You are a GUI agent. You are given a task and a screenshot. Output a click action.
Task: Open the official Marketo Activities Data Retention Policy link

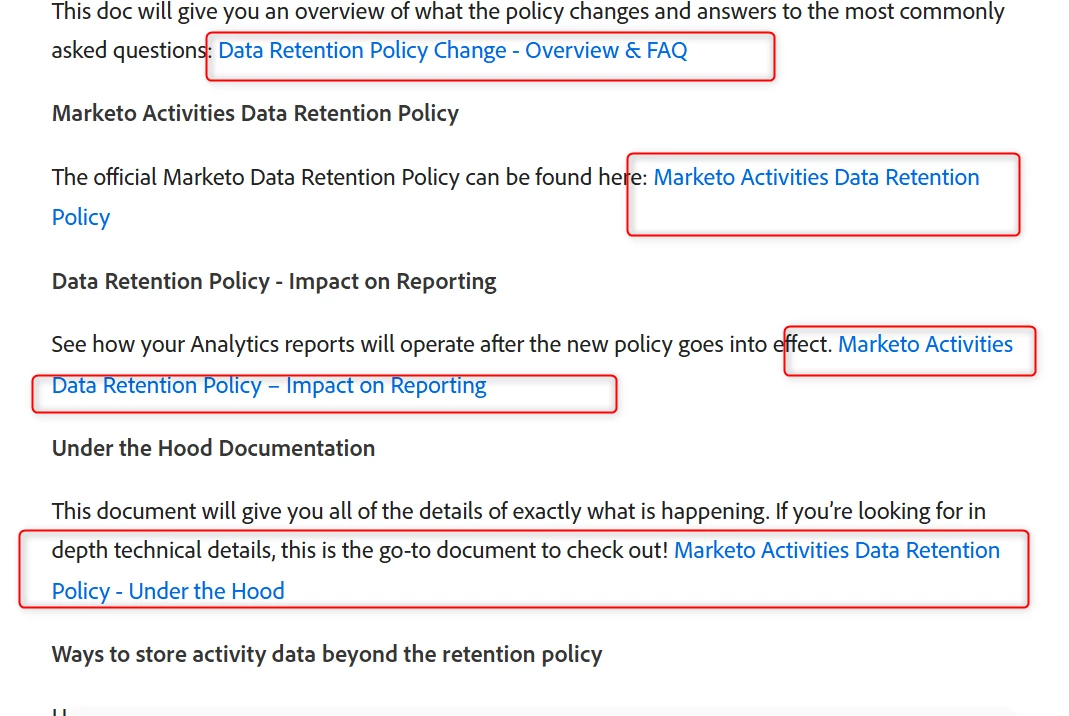[816, 177]
